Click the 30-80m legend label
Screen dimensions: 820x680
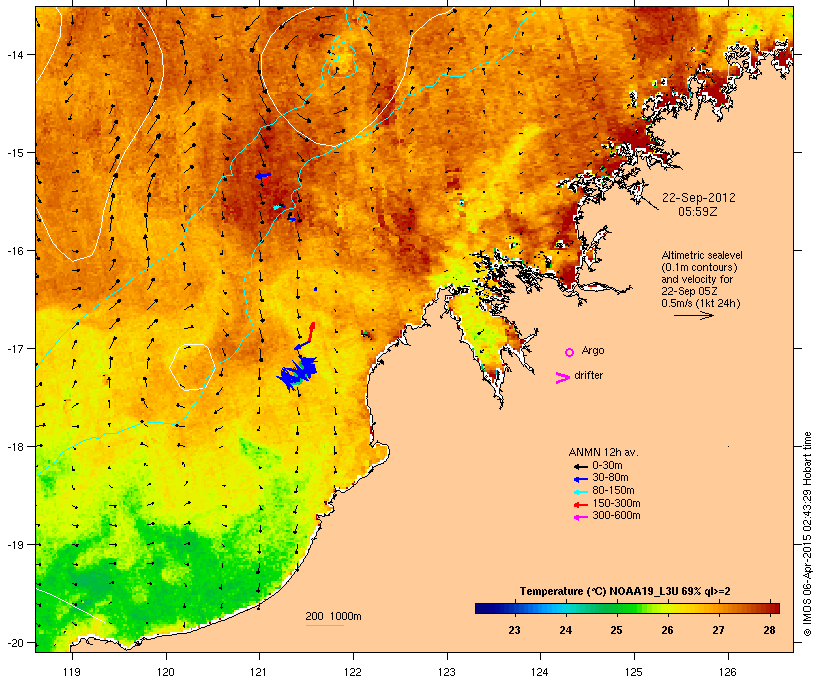(x=610, y=478)
